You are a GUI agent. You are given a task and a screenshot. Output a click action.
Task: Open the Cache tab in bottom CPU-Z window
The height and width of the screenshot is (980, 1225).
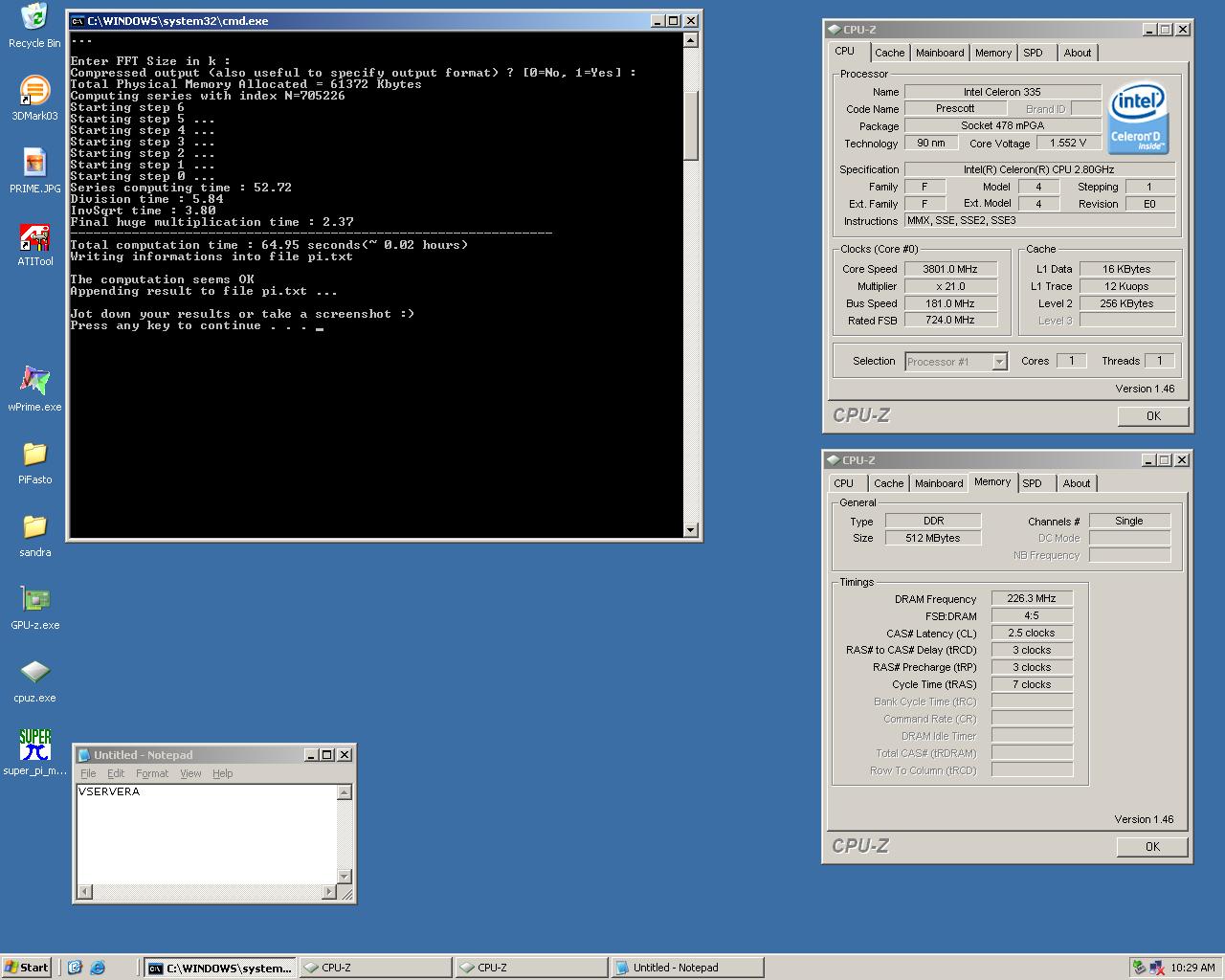(888, 483)
